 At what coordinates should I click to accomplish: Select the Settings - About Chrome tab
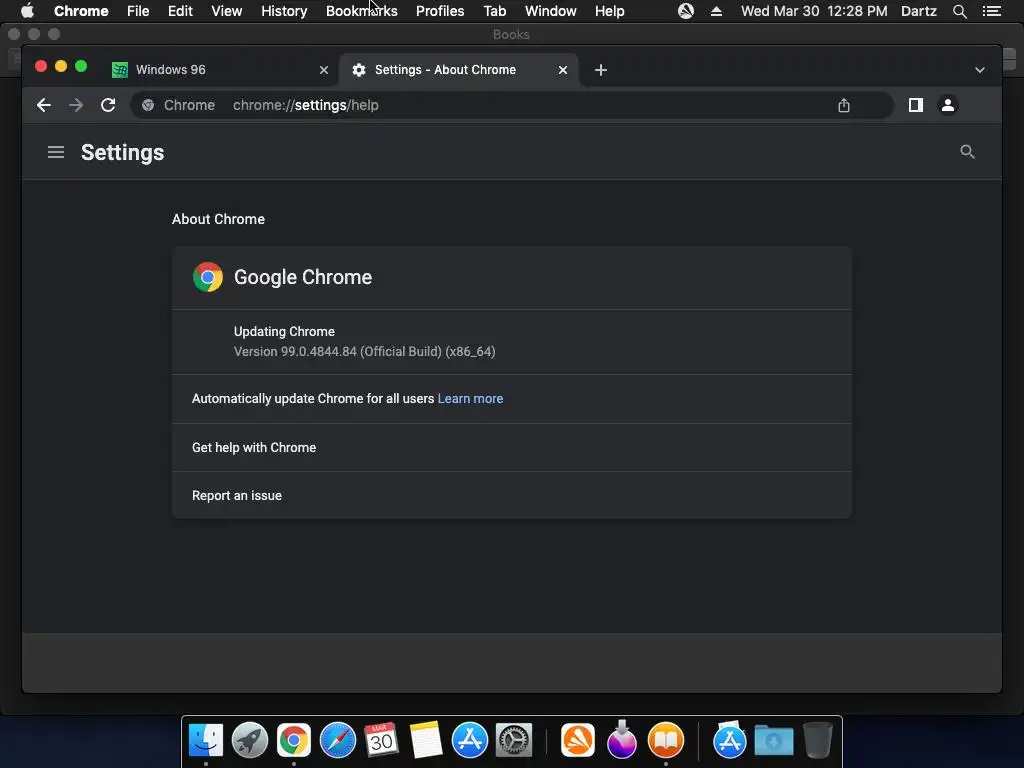pyautogui.click(x=458, y=70)
